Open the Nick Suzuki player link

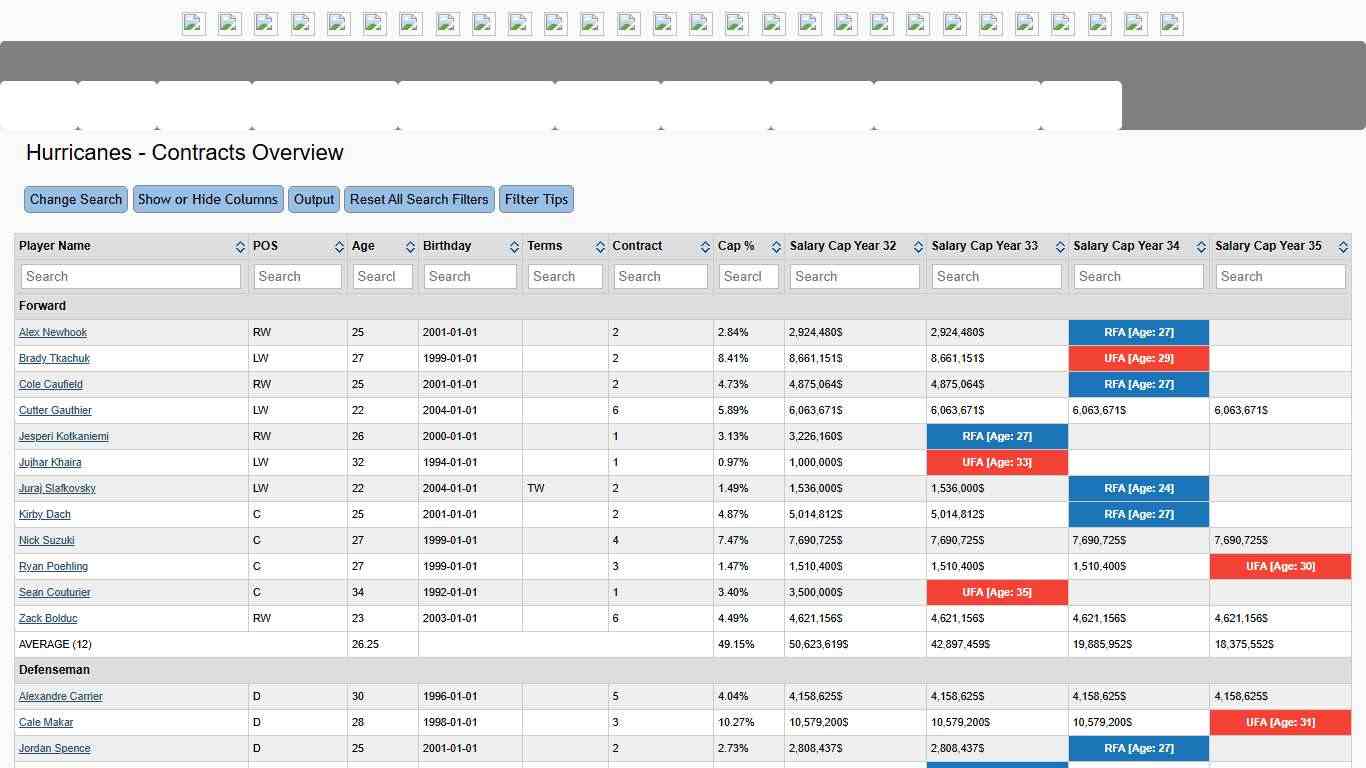point(47,540)
